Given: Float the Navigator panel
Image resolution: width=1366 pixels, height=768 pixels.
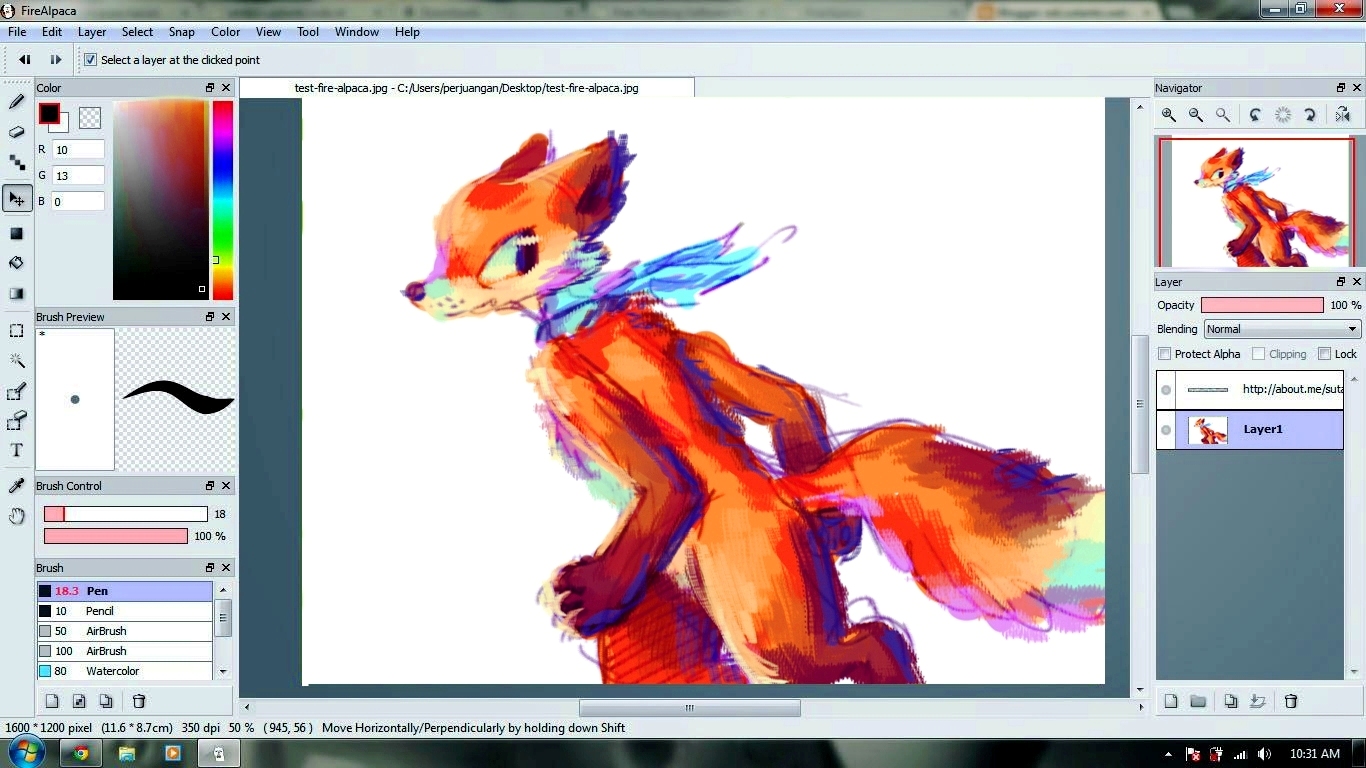Looking at the screenshot, I should point(1341,88).
